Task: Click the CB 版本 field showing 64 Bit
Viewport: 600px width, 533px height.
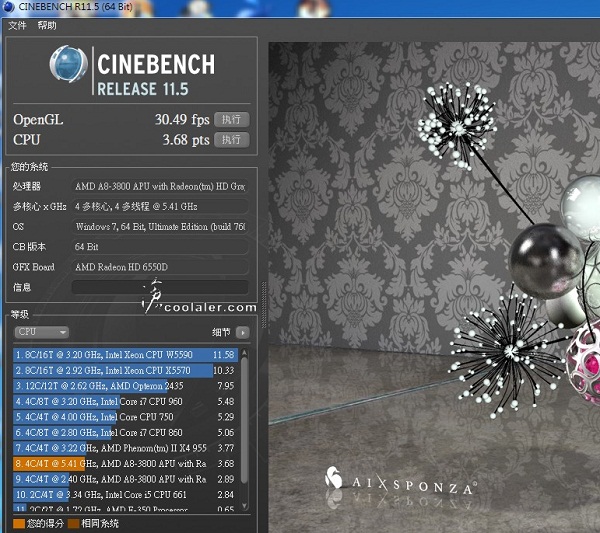Action: pos(160,247)
